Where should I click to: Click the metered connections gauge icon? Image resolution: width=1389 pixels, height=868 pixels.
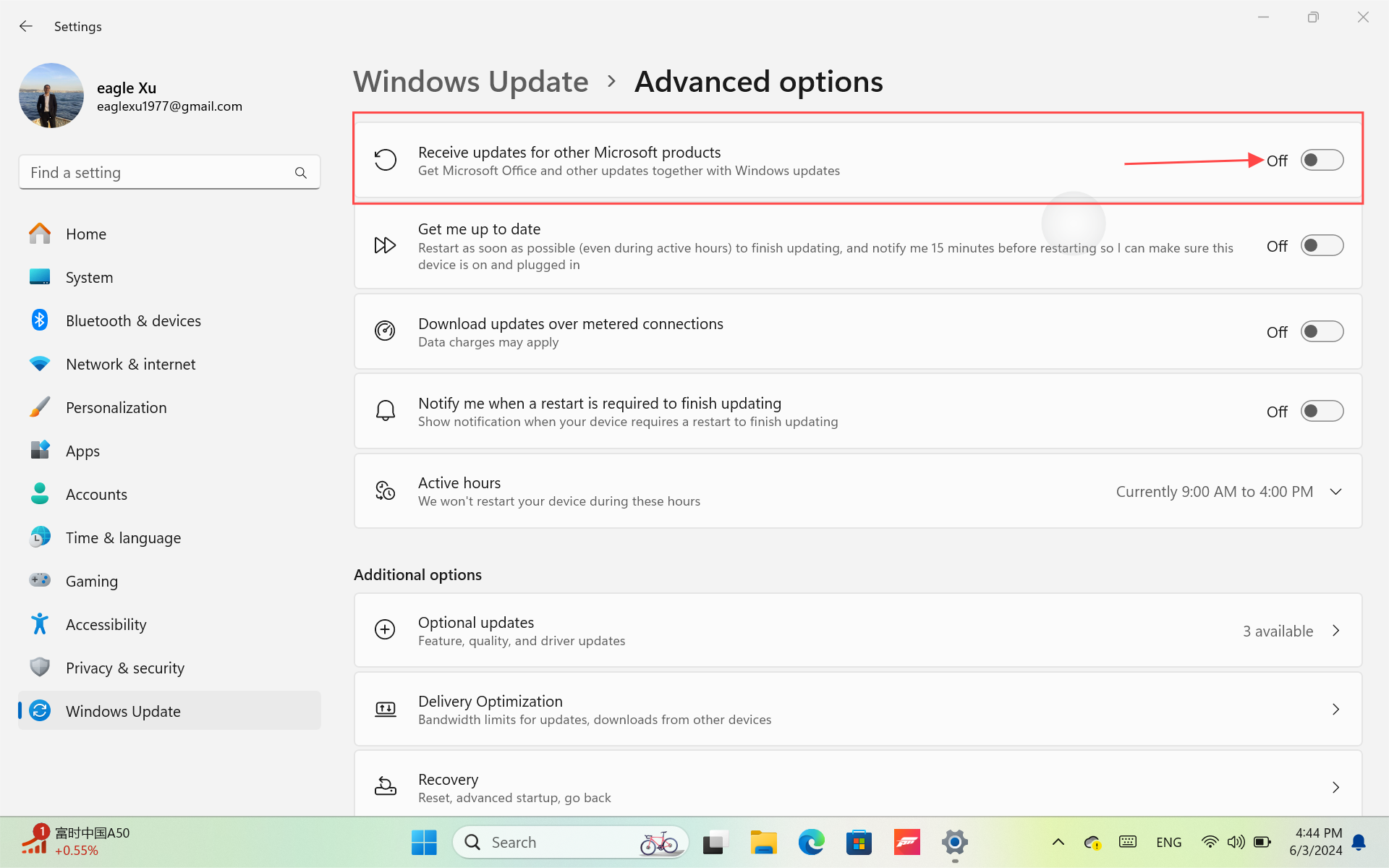click(x=385, y=331)
